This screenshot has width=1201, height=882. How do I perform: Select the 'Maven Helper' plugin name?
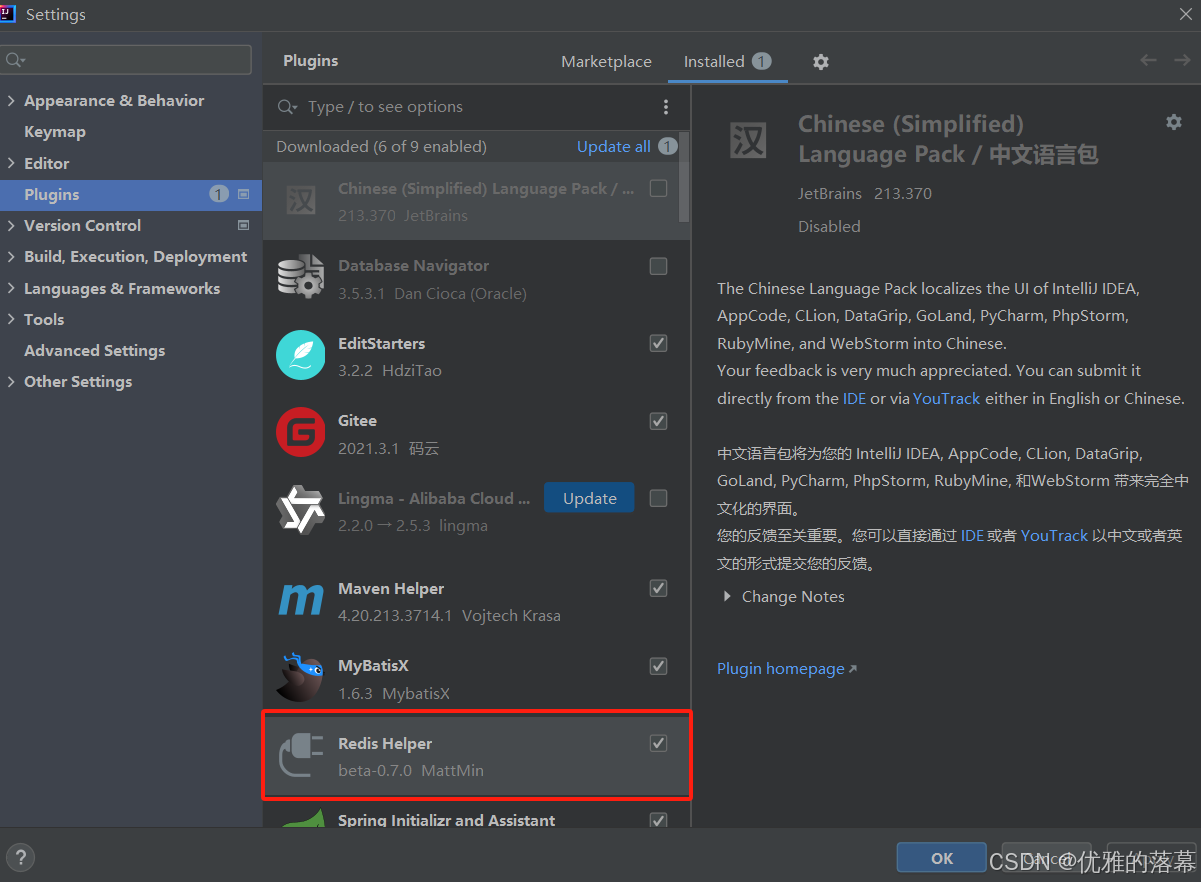391,589
